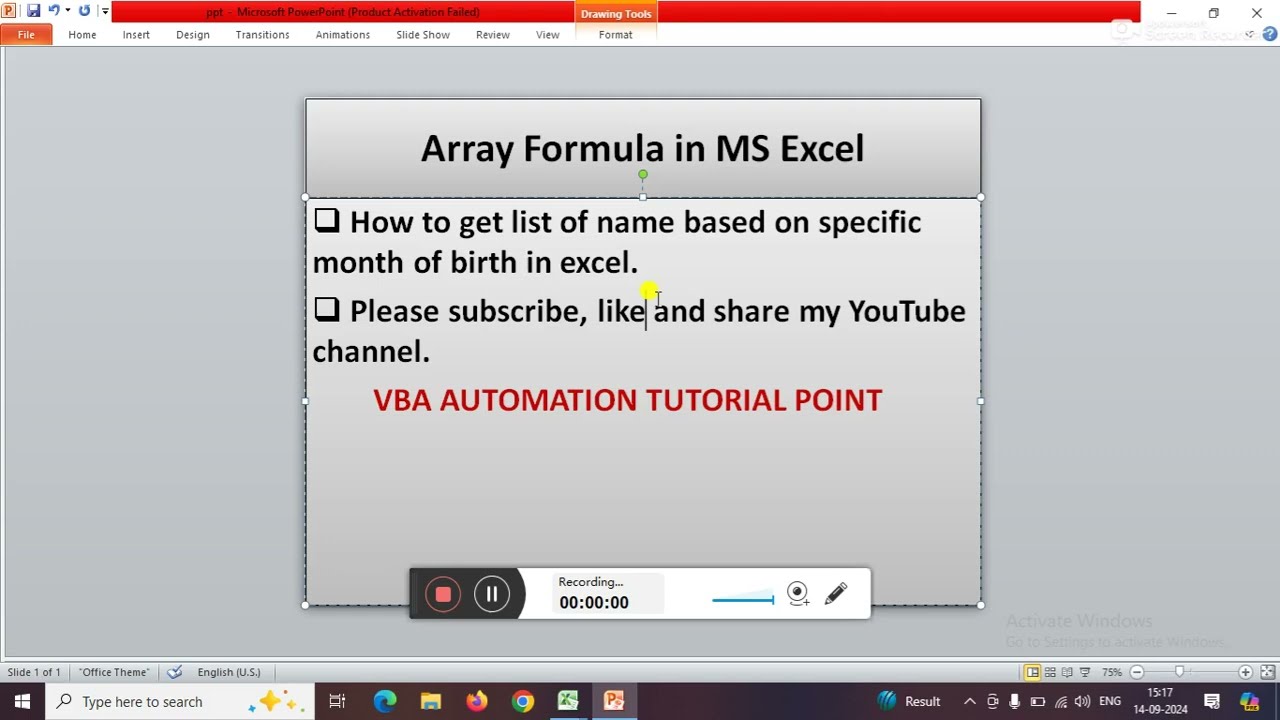Click the 'Type here to search' box

coord(180,701)
